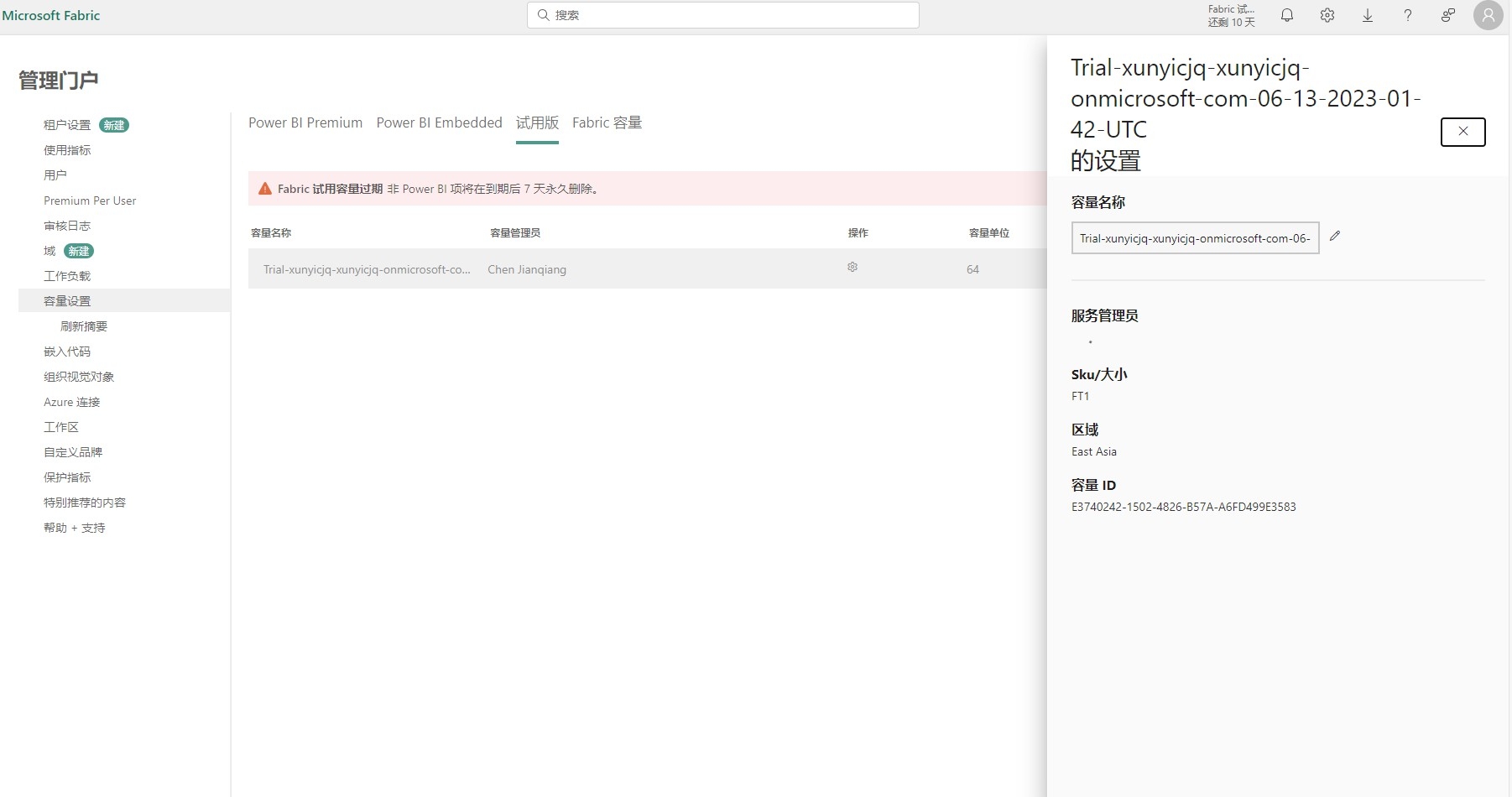
Task: Click the gear icon in the 操作 column
Action: pyautogui.click(x=852, y=267)
